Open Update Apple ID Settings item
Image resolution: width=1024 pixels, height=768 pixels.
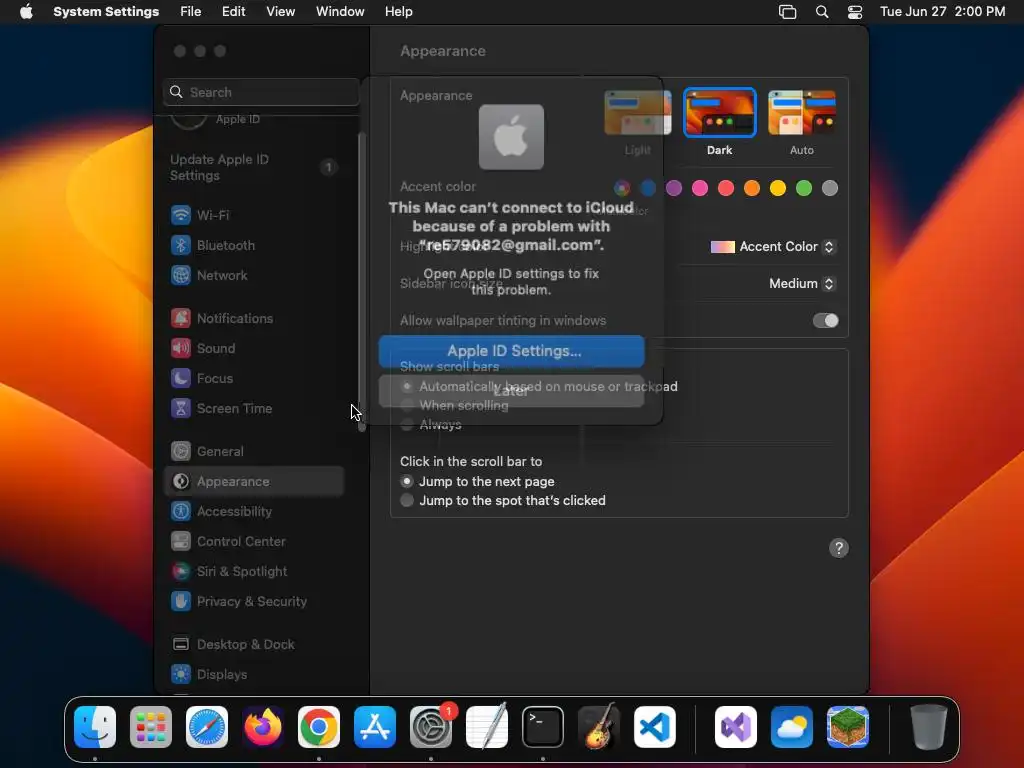click(253, 167)
